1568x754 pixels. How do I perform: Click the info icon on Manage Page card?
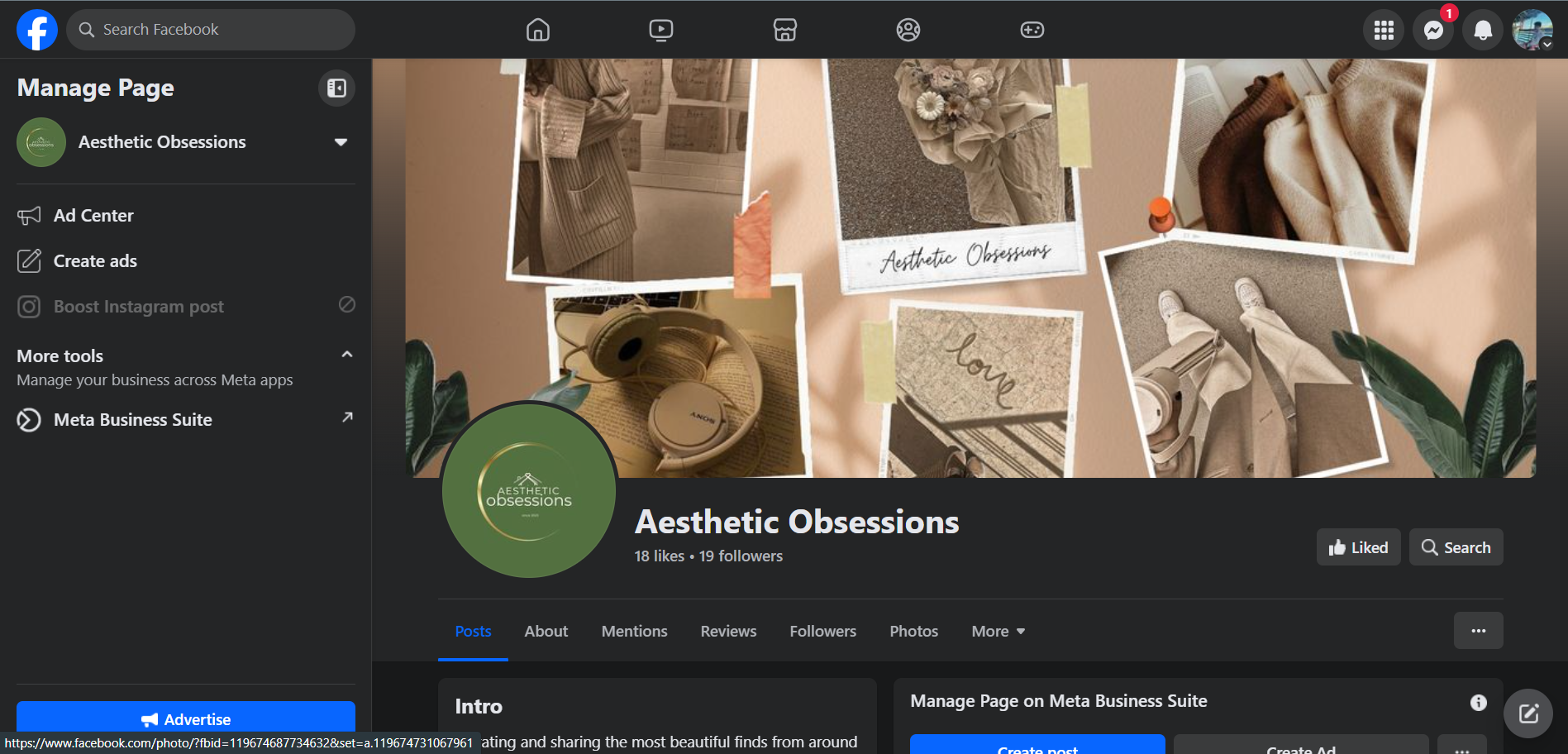click(x=1479, y=702)
